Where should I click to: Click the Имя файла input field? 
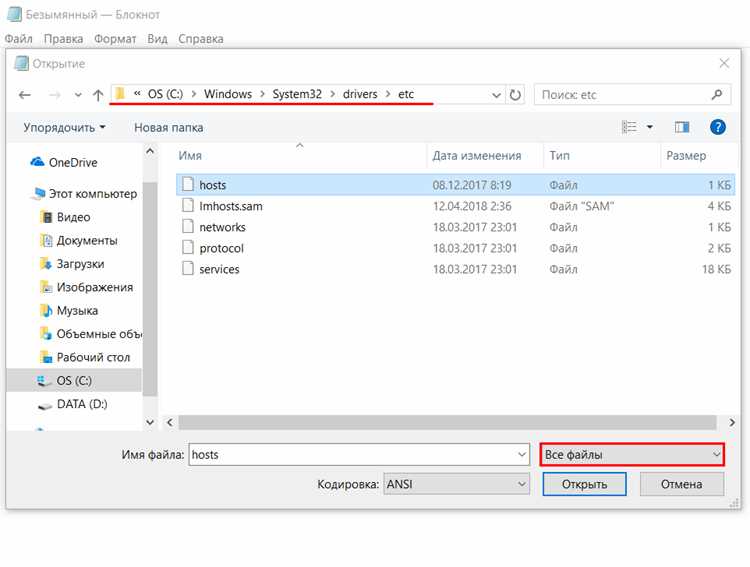tap(359, 454)
